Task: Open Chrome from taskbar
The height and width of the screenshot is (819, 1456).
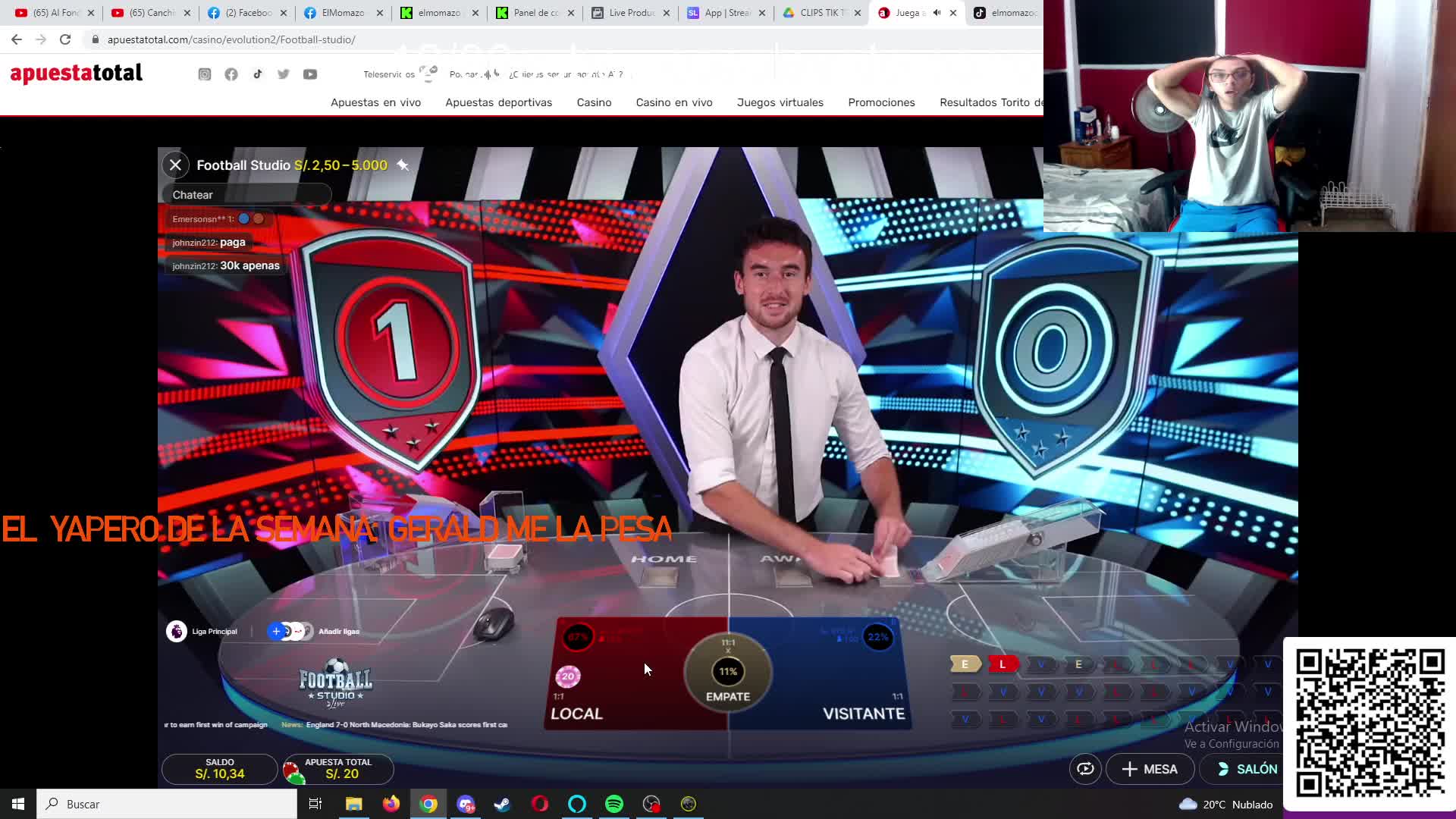Action: pyautogui.click(x=428, y=804)
